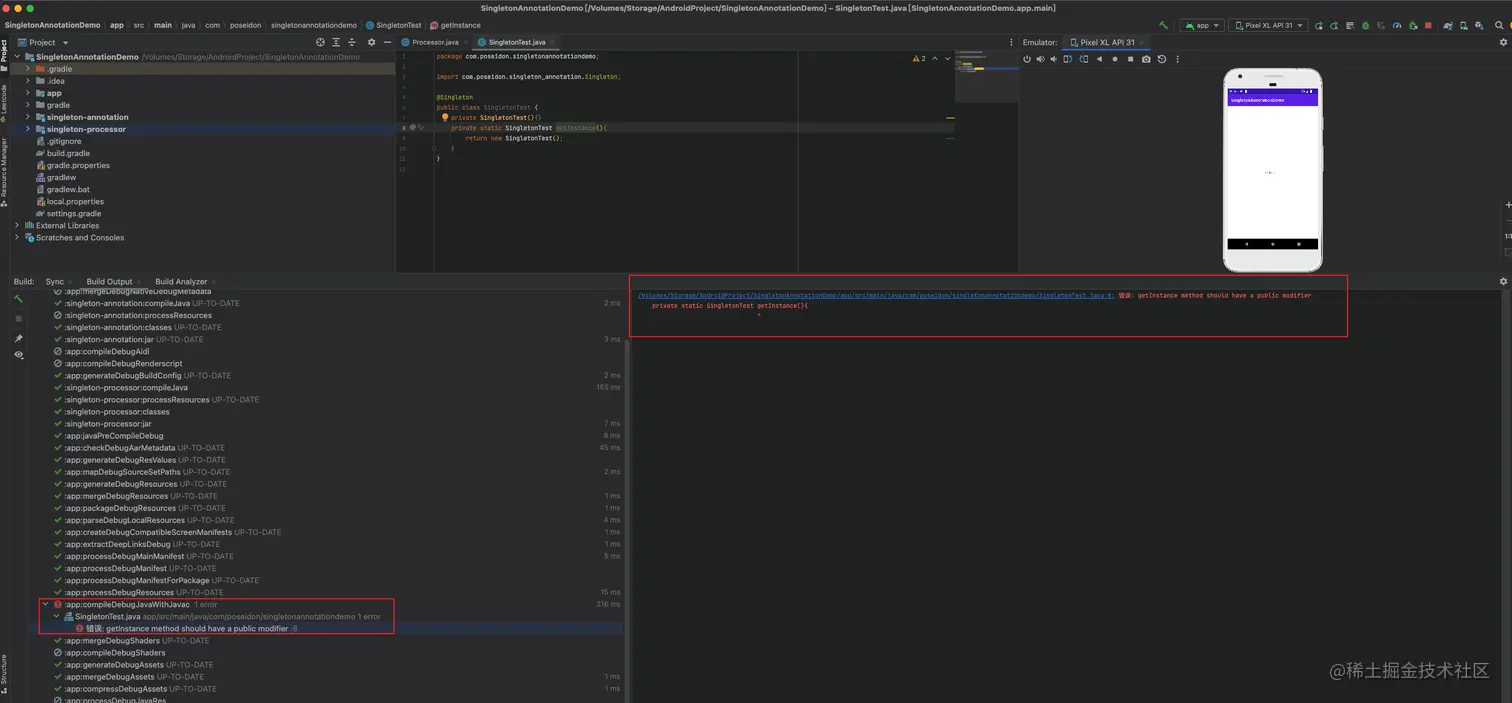Click the emulator power button icon
This screenshot has height=703, width=1512.
pos(1027,59)
